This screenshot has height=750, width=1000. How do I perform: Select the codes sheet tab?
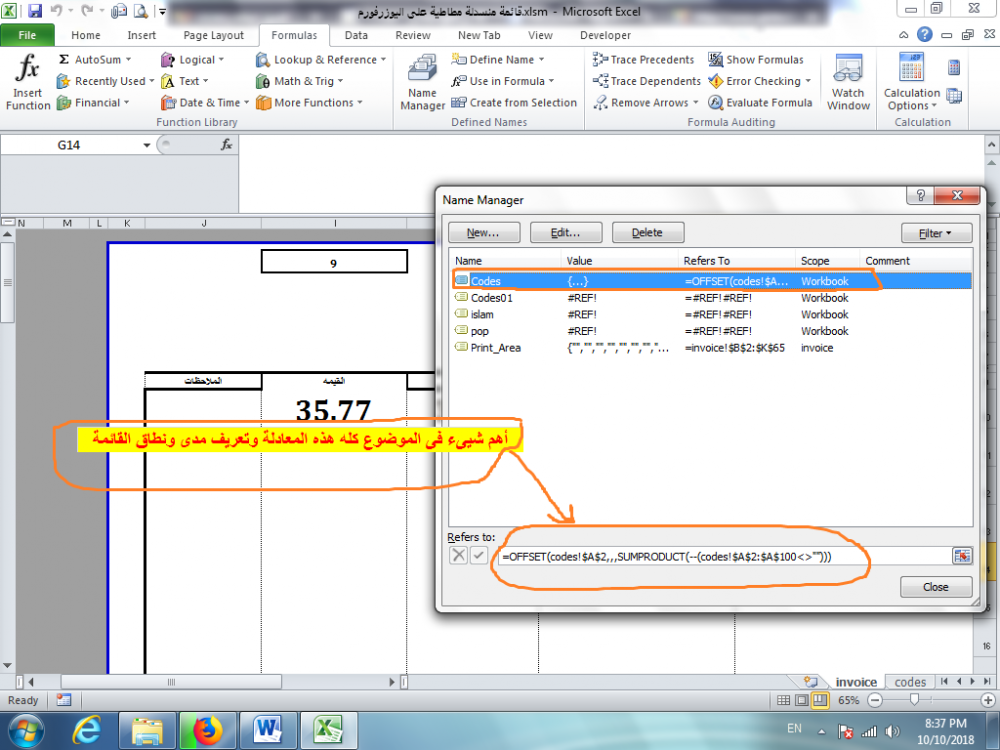(910, 682)
